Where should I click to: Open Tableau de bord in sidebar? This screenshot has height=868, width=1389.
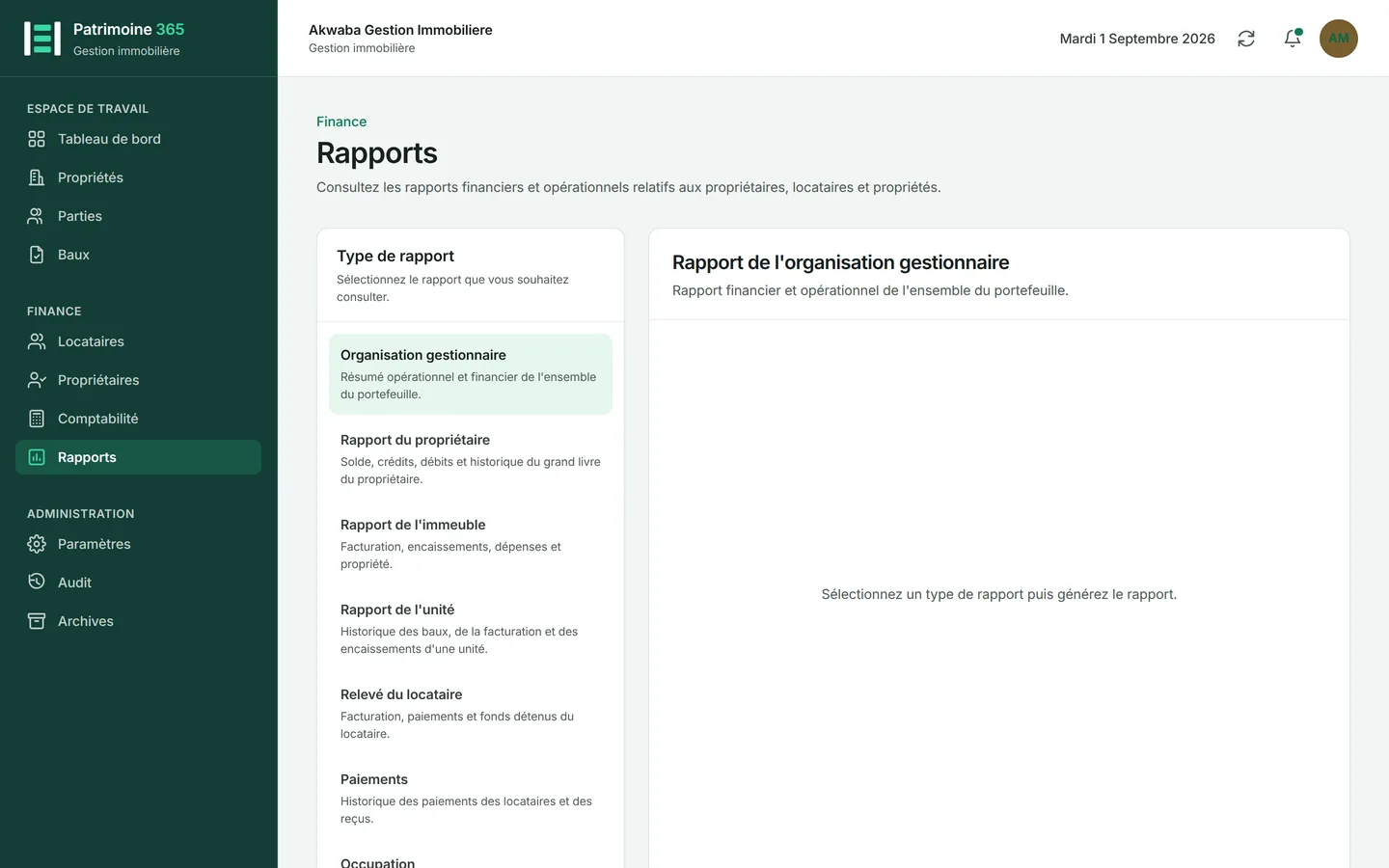[x=138, y=139]
